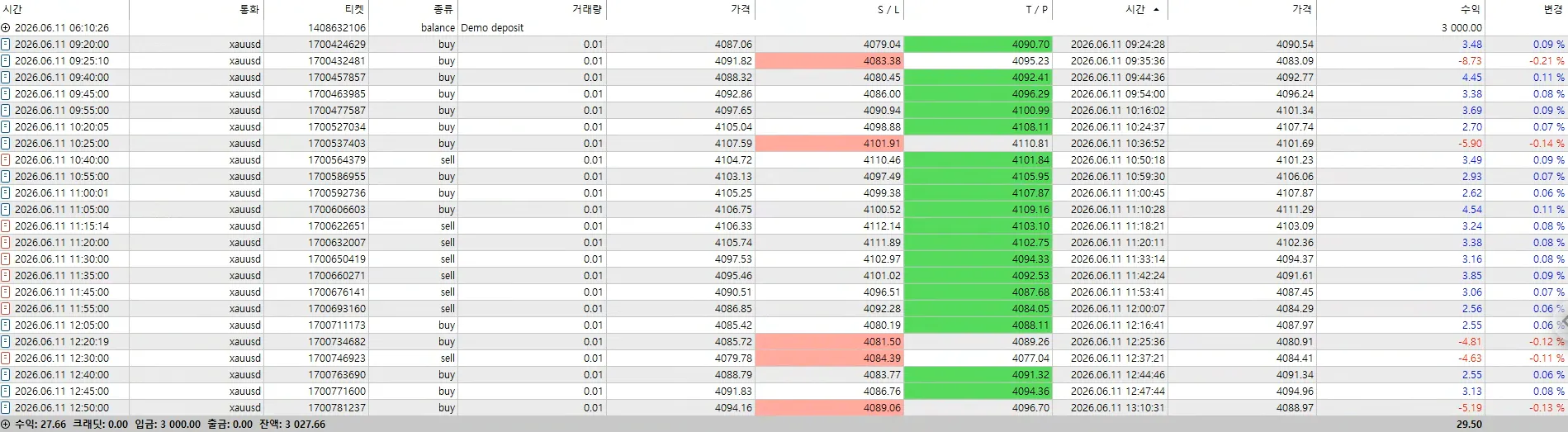
Task: Click the balance amount 3 000.00 in 수익 column
Action: pos(1461,27)
